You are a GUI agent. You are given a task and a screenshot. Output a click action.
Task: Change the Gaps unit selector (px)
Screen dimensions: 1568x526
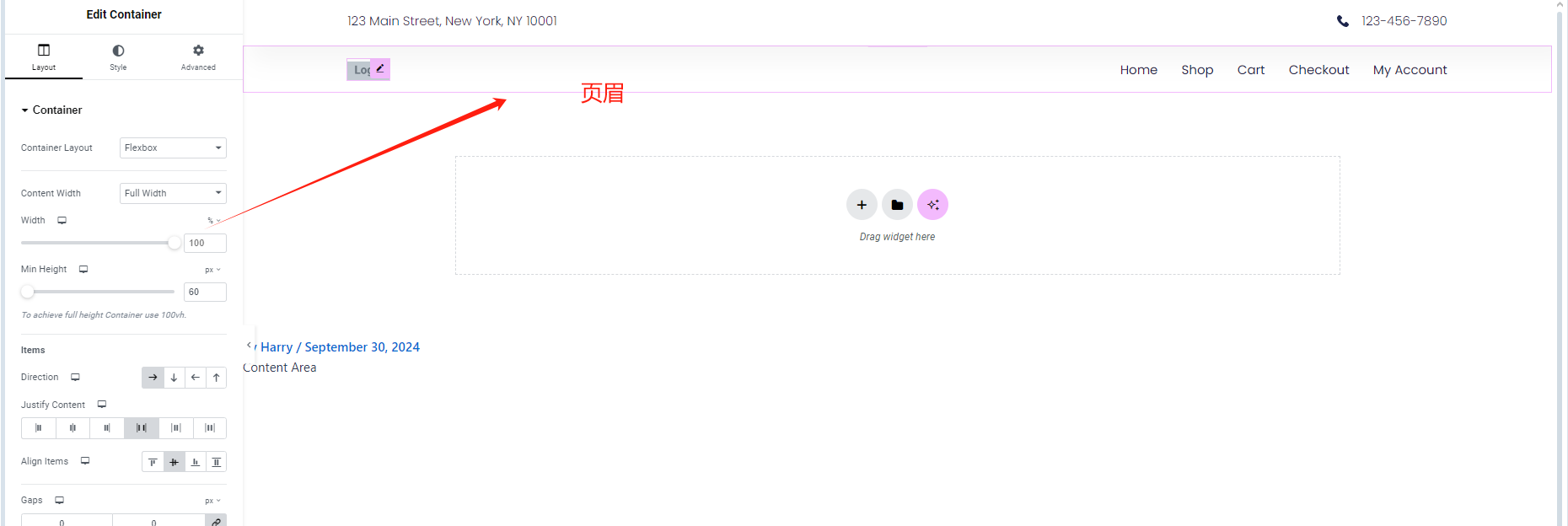pos(213,501)
